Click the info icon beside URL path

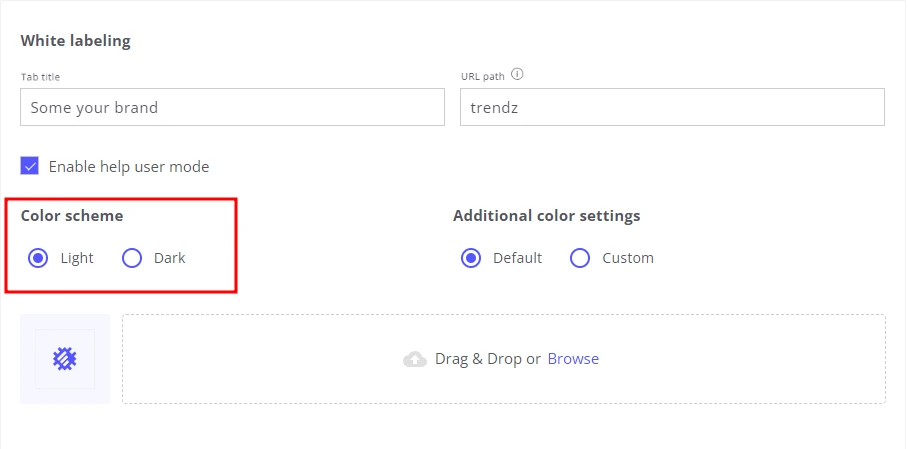tap(517, 75)
